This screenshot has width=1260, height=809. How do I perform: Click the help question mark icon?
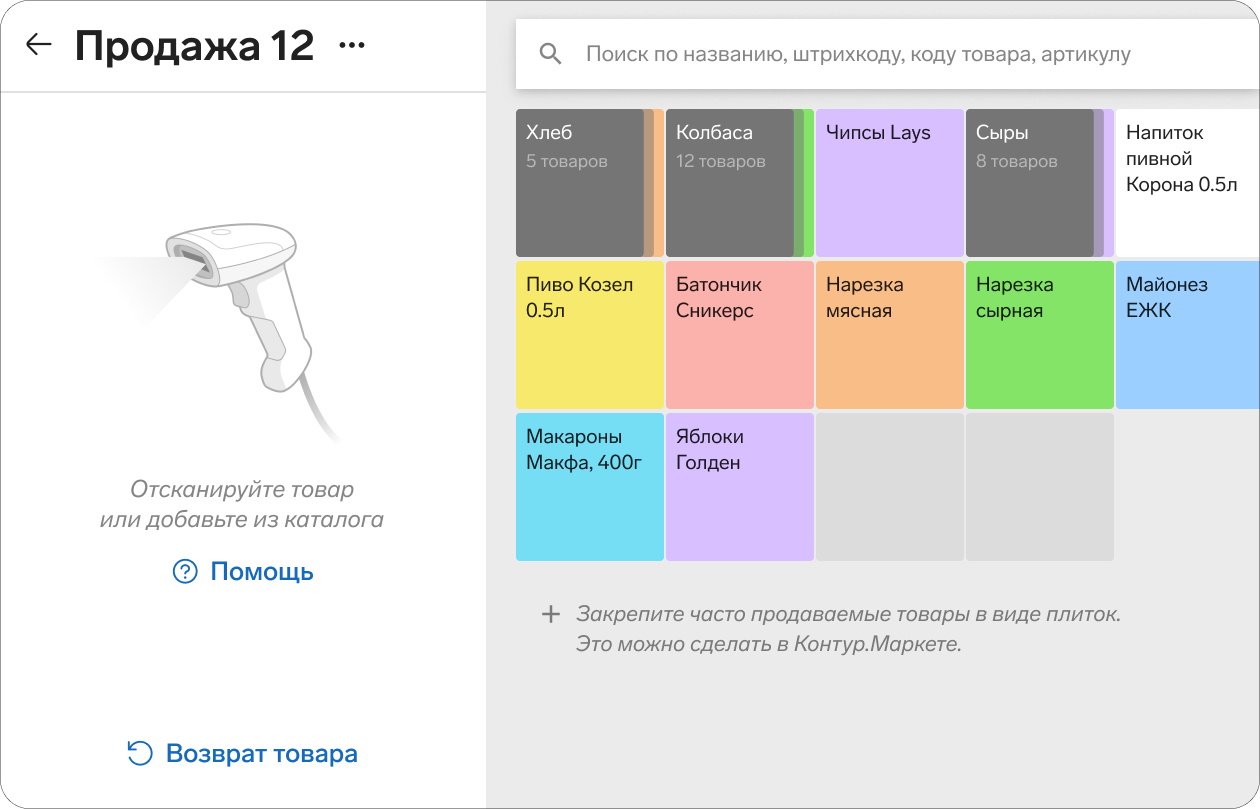(185, 572)
